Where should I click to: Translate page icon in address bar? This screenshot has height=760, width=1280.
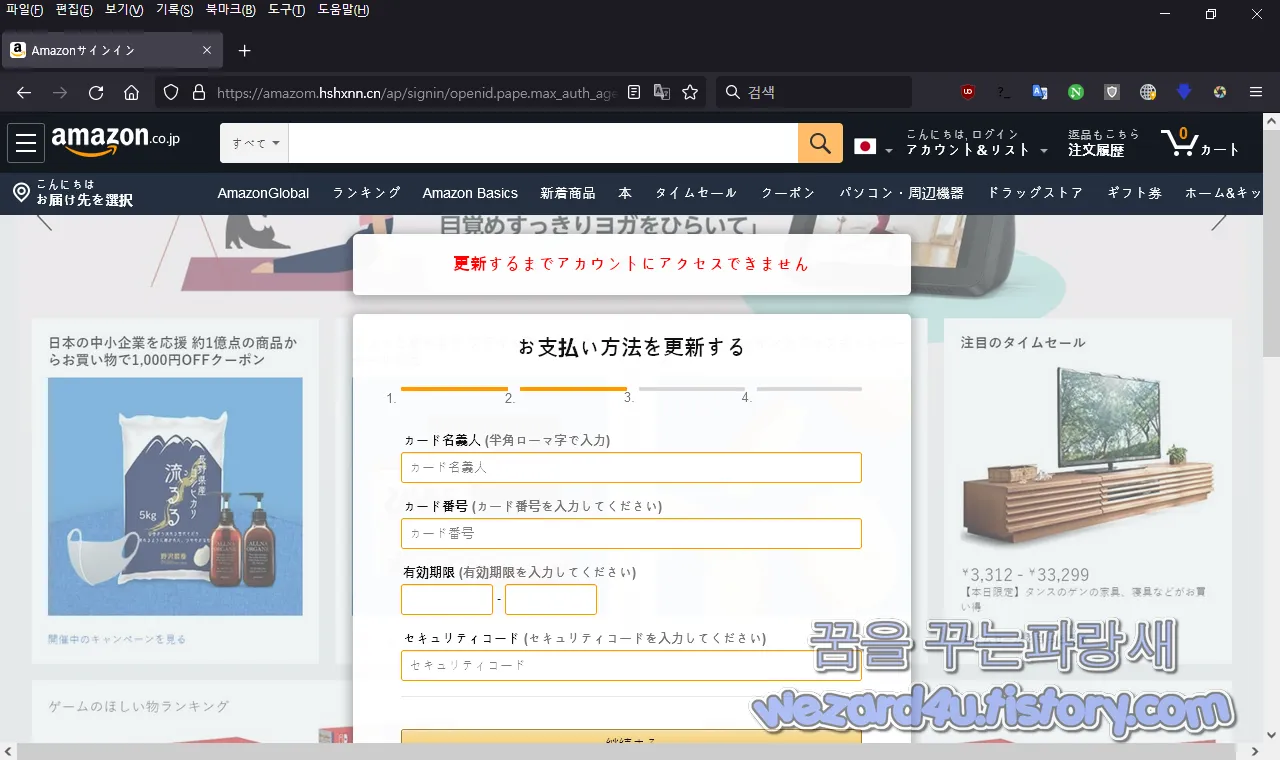661,92
